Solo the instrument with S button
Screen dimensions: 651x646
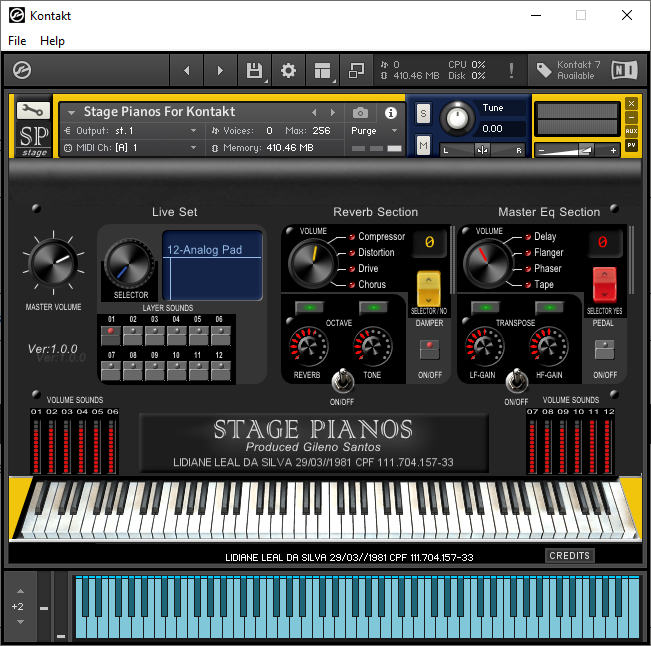tap(423, 113)
